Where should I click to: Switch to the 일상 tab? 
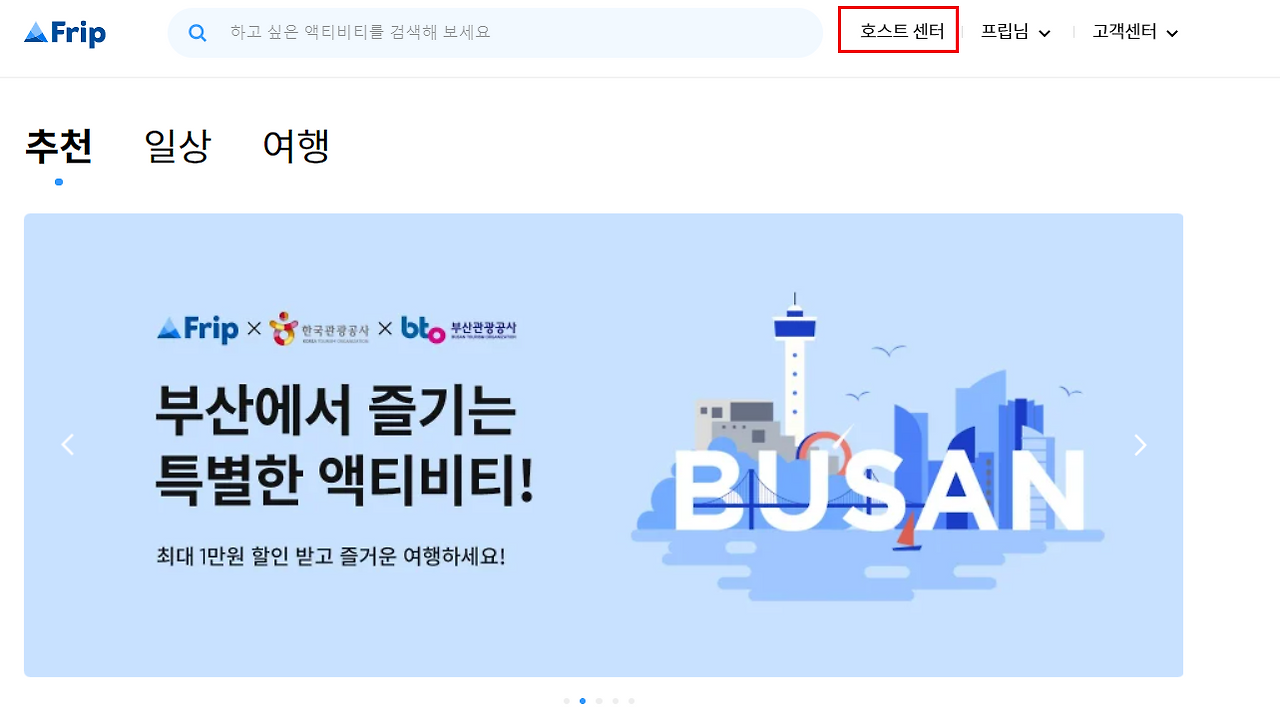click(x=178, y=146)
